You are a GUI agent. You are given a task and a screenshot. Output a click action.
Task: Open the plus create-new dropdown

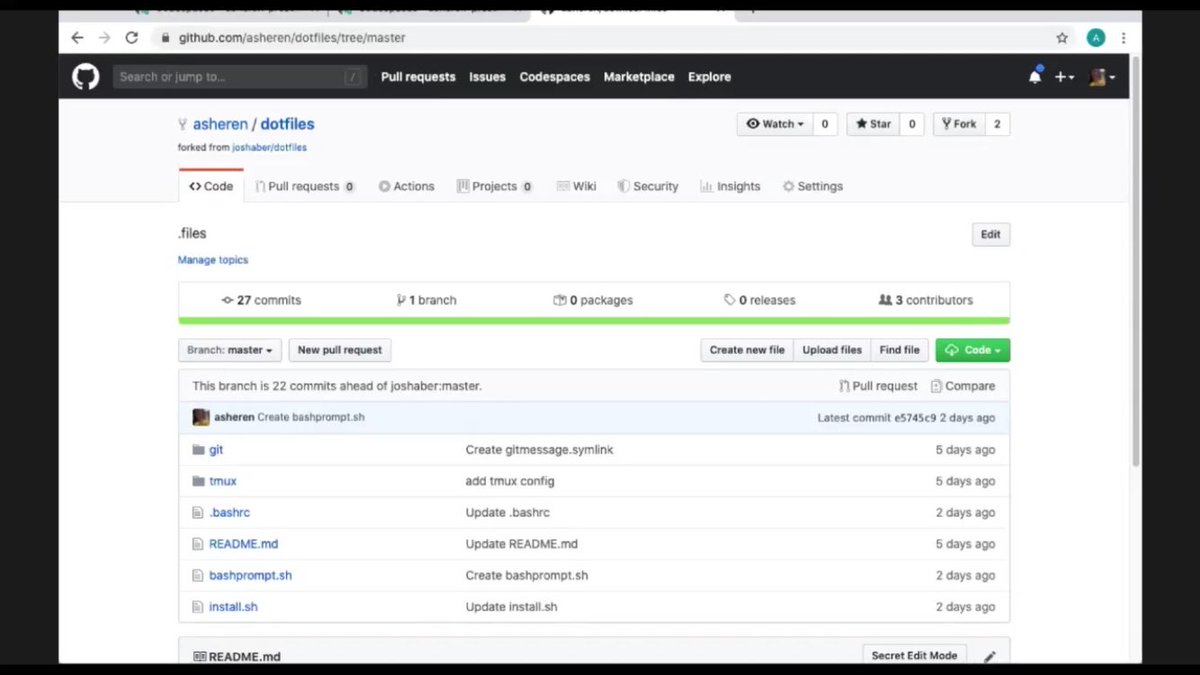[1064, 77]
